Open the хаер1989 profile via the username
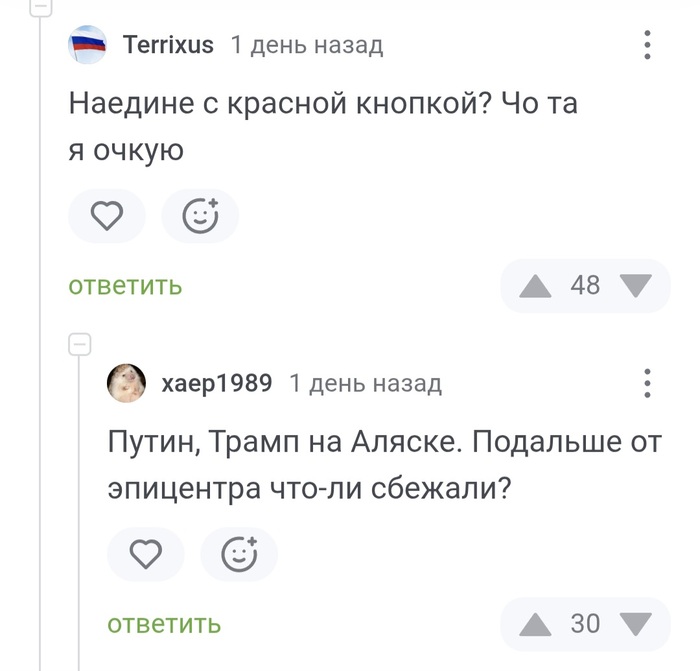Viewport: 700px width, 671px height. pos(216,384)
